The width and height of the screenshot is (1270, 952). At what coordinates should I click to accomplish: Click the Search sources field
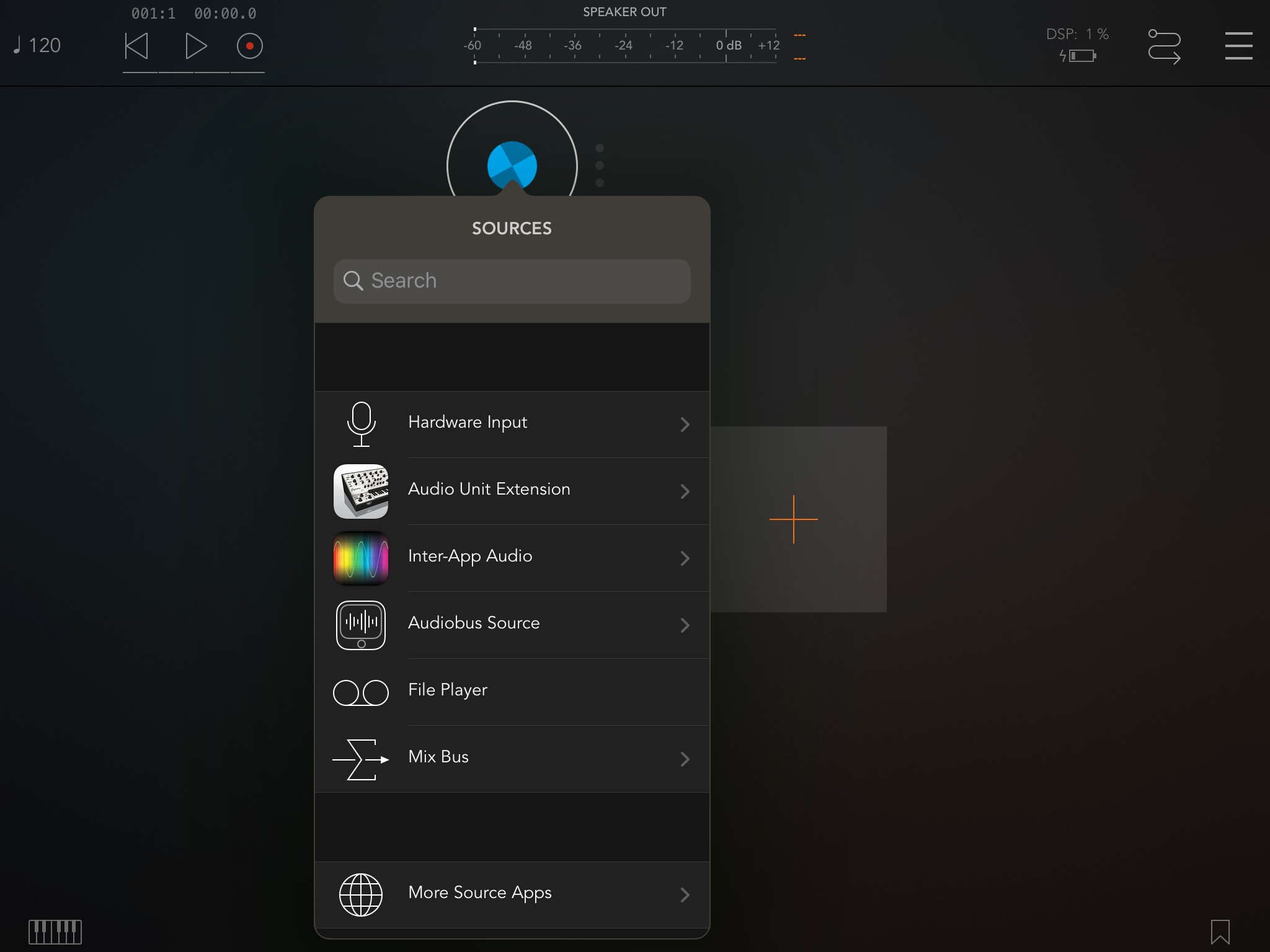pyautogui.click(x=512, y=281)
